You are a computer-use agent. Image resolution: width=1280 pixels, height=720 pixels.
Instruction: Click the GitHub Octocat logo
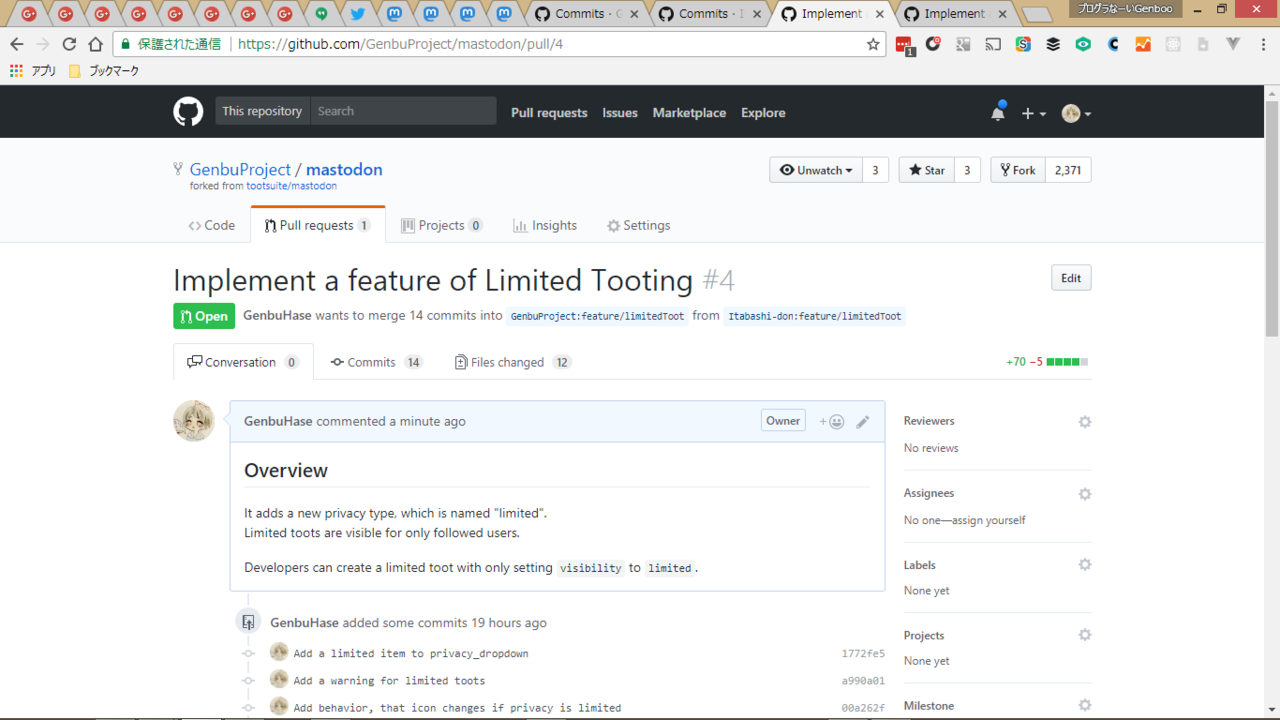pos(188,112)
